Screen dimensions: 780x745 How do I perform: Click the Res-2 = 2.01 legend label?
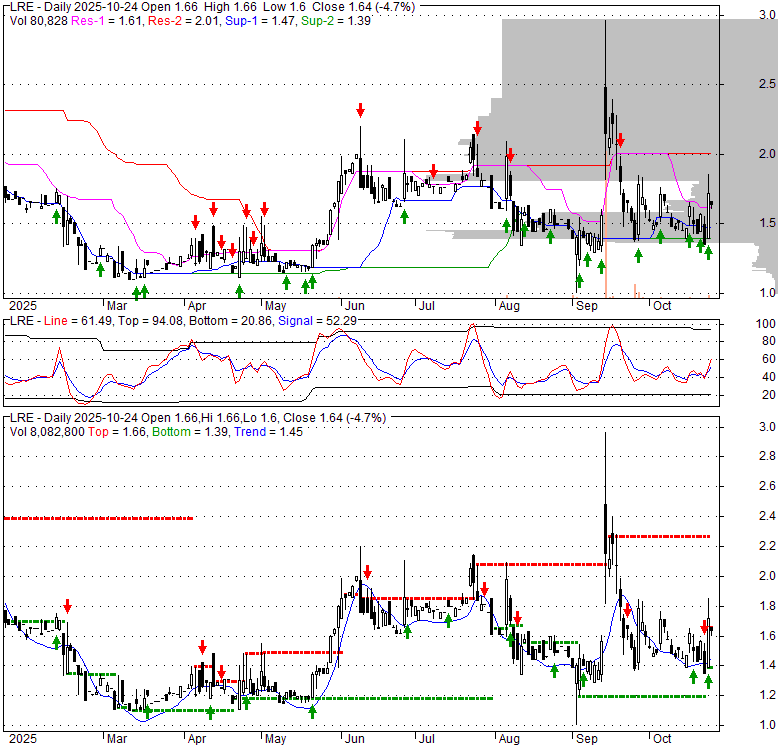point(184,20)
